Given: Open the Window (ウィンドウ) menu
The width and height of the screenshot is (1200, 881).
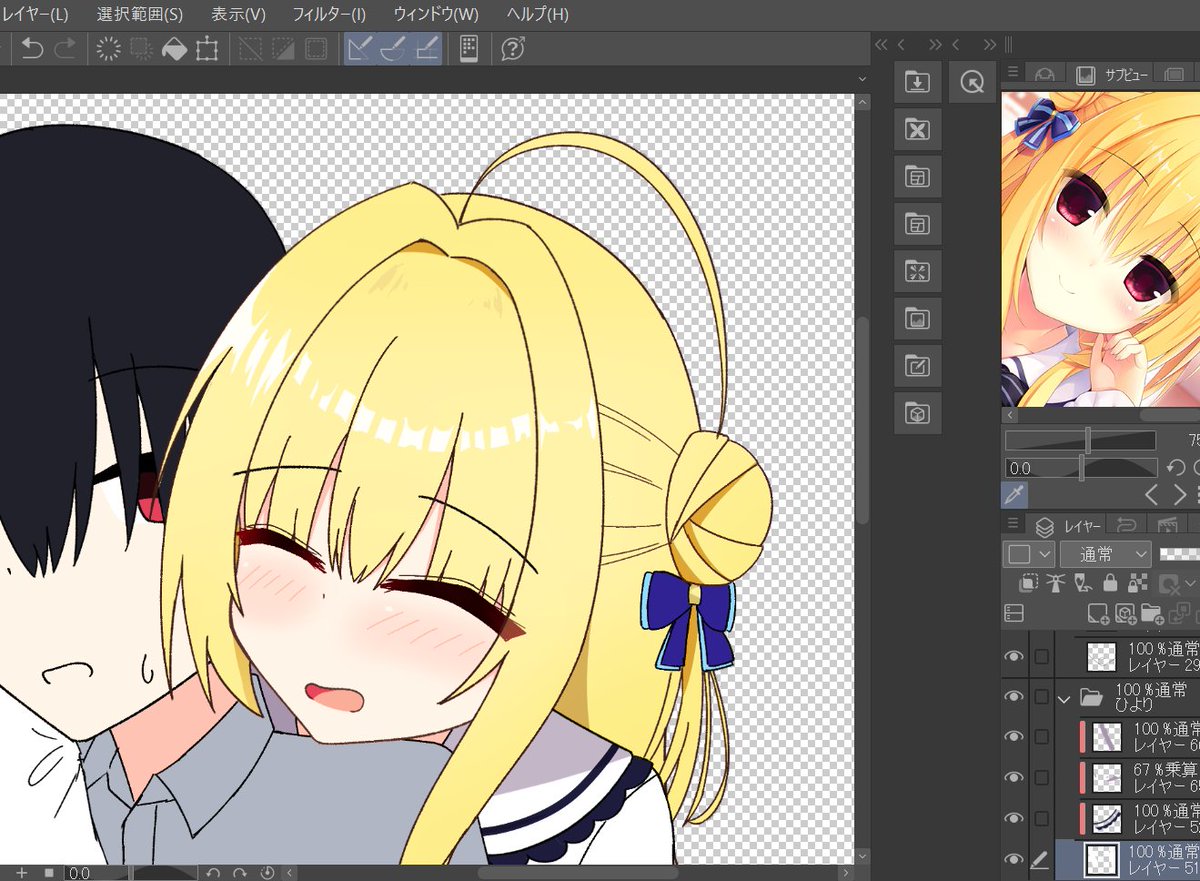Looking at the screenshot, I should coord(436,14).
